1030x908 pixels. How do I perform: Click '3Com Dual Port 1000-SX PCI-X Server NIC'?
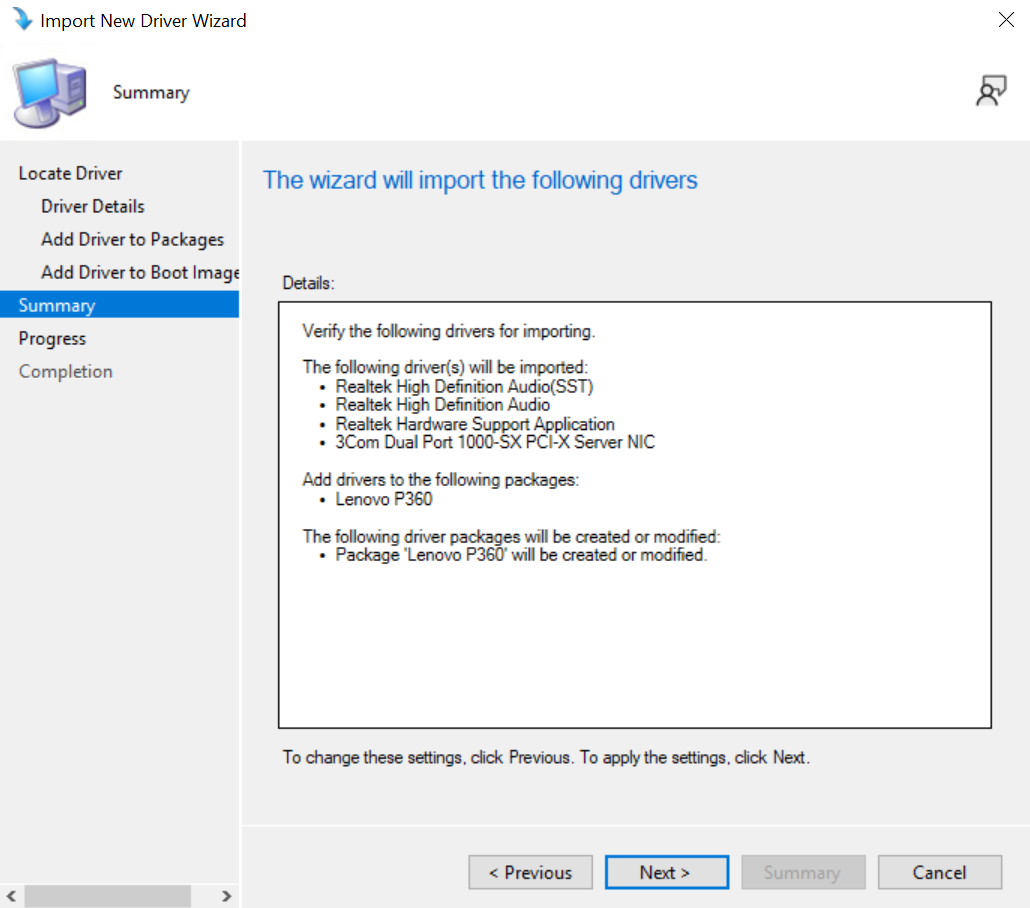coord(495,442)
